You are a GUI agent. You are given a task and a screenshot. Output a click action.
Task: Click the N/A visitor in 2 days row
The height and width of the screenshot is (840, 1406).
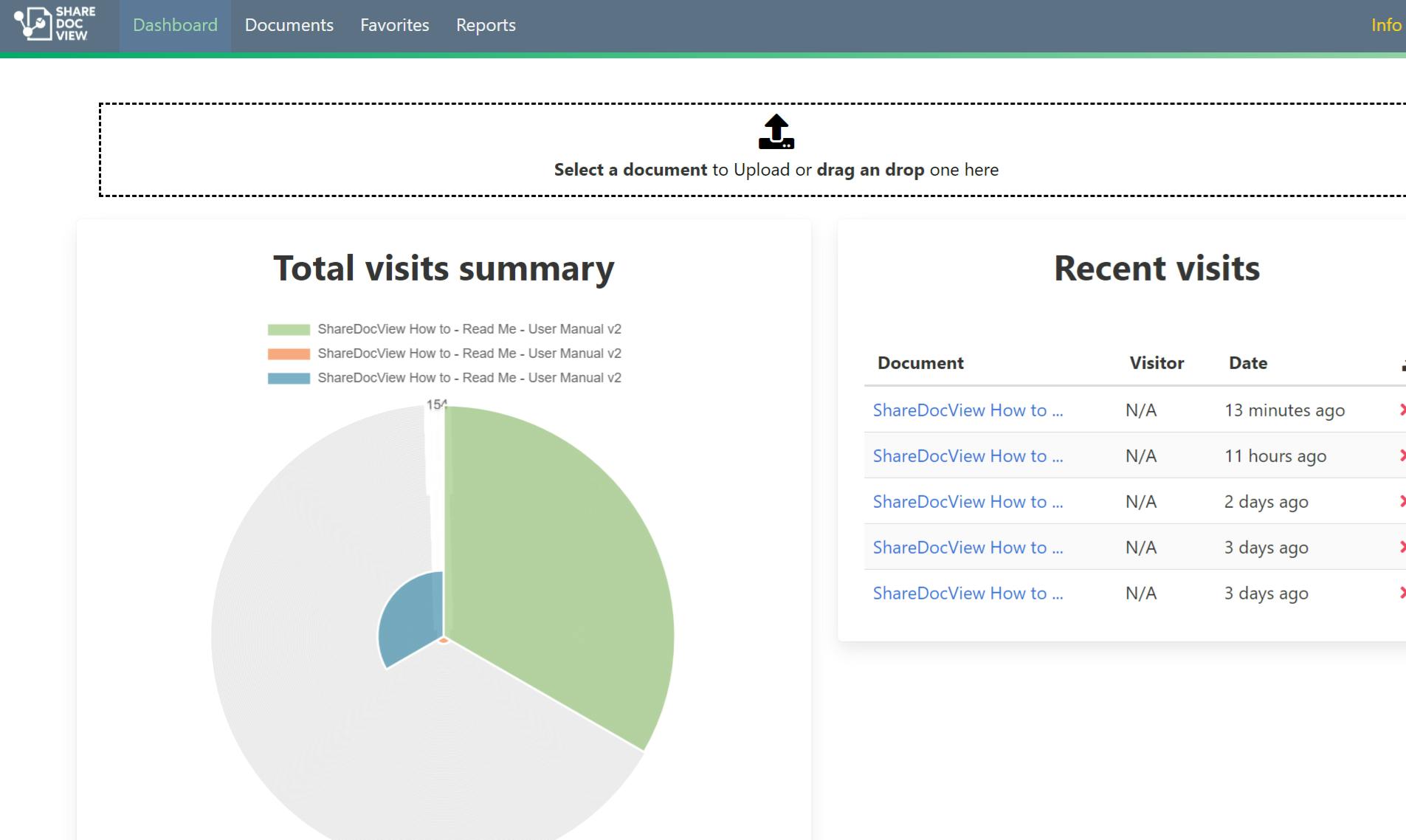pyautogui.click(x=1141, y=502)
